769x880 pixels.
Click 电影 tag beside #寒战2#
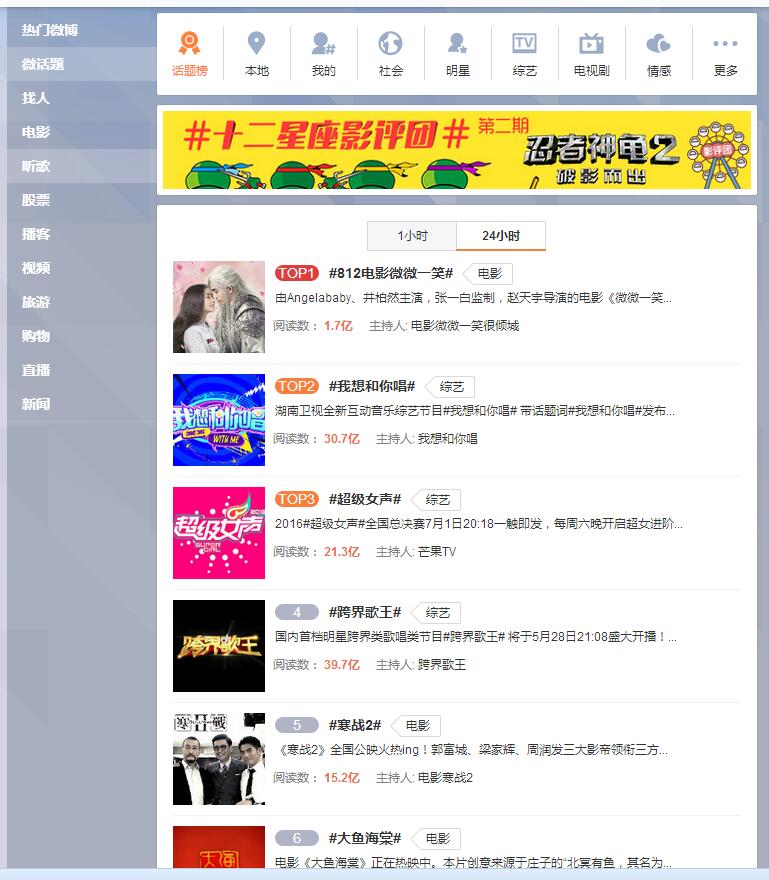(417, 726)
